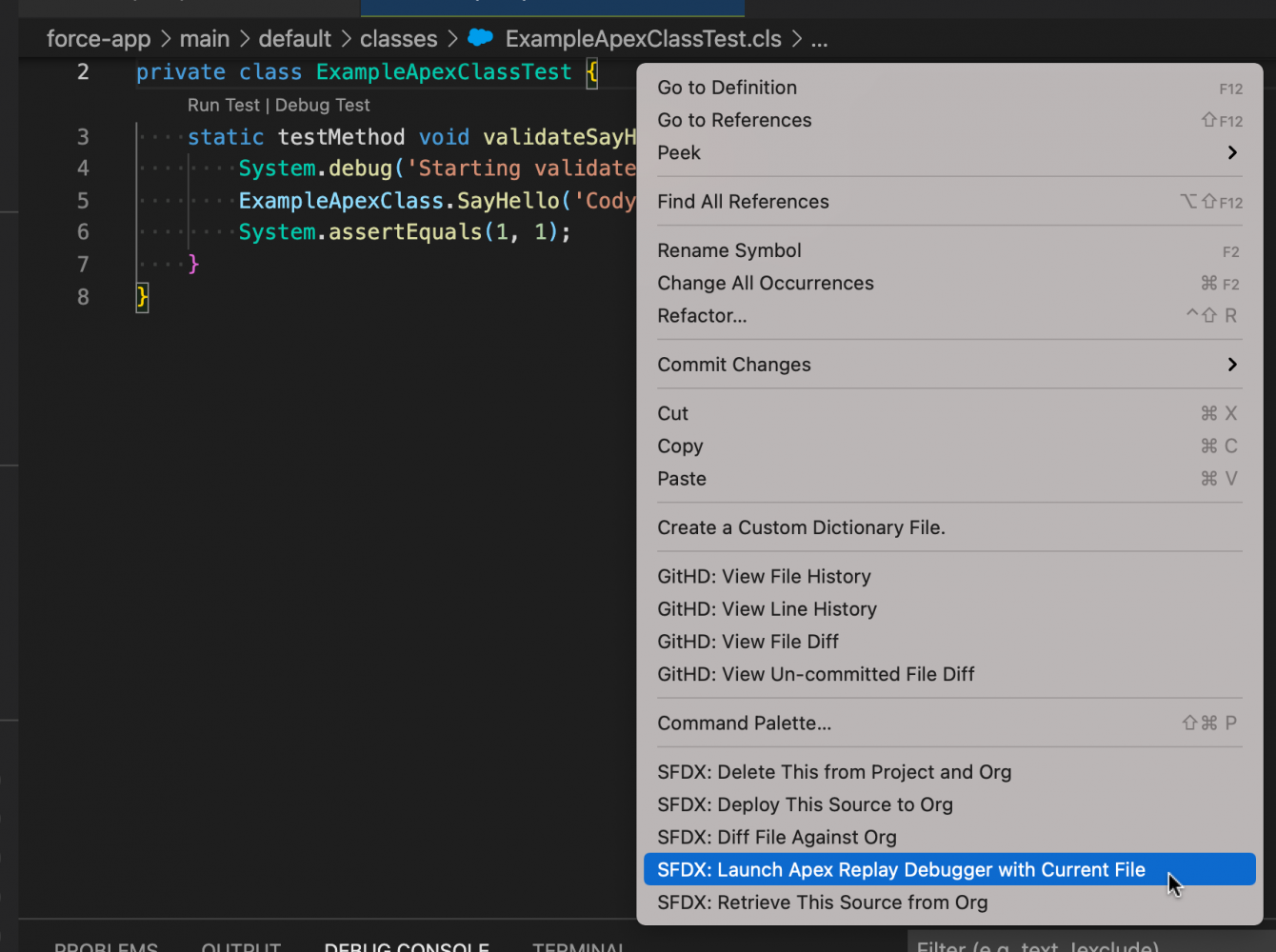Click ExampleApexClassTest class name in code
Screen dimensions: 1276x952
(444, 72)
